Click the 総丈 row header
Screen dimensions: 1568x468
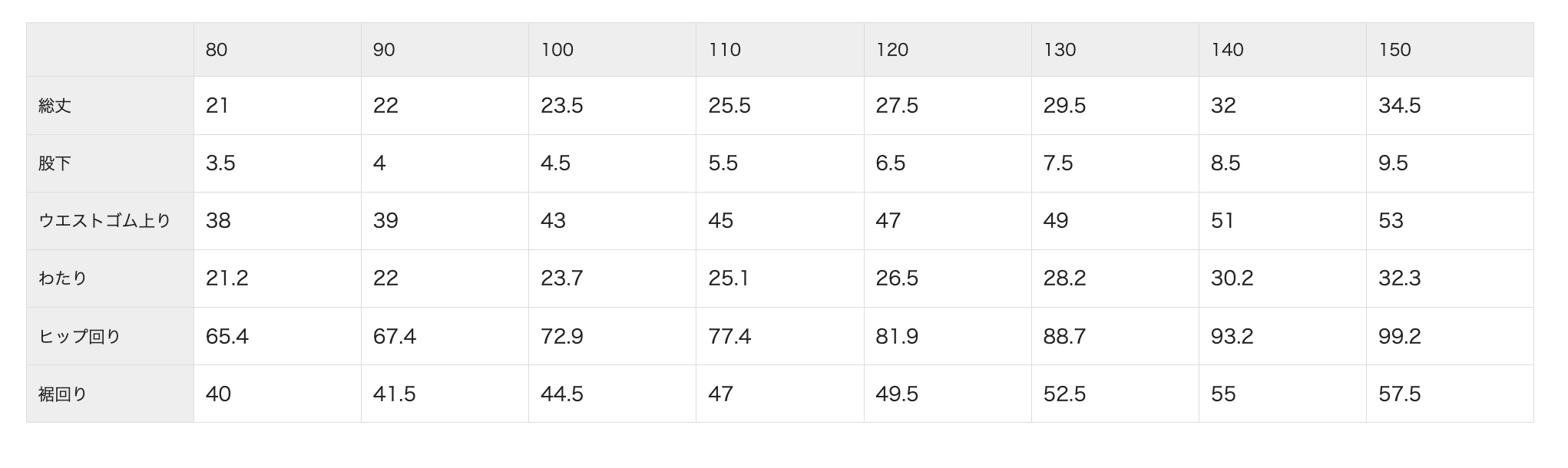click(55, 106)
